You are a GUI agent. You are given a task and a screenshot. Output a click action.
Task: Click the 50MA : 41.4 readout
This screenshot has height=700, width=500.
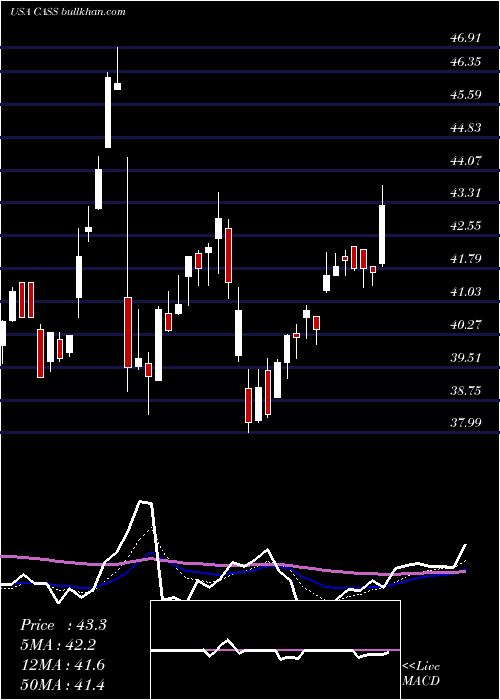pyautogui.click(x=62, y=684)
